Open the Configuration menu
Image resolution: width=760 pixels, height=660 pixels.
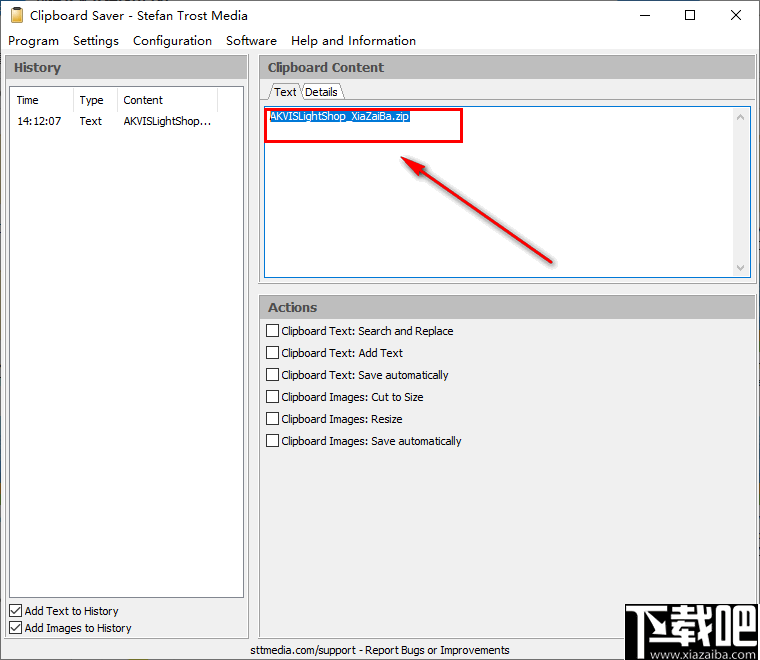pos(172,41)
